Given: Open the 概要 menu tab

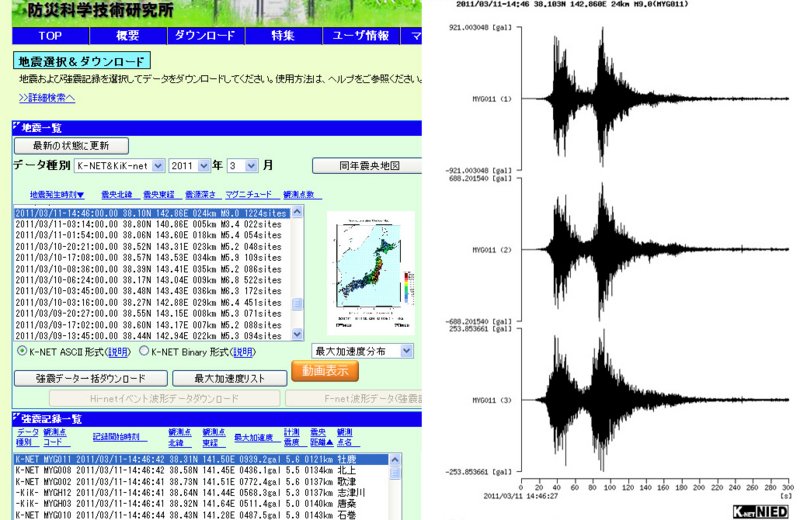Looking at the screenshot, I should tap(128, 36).
